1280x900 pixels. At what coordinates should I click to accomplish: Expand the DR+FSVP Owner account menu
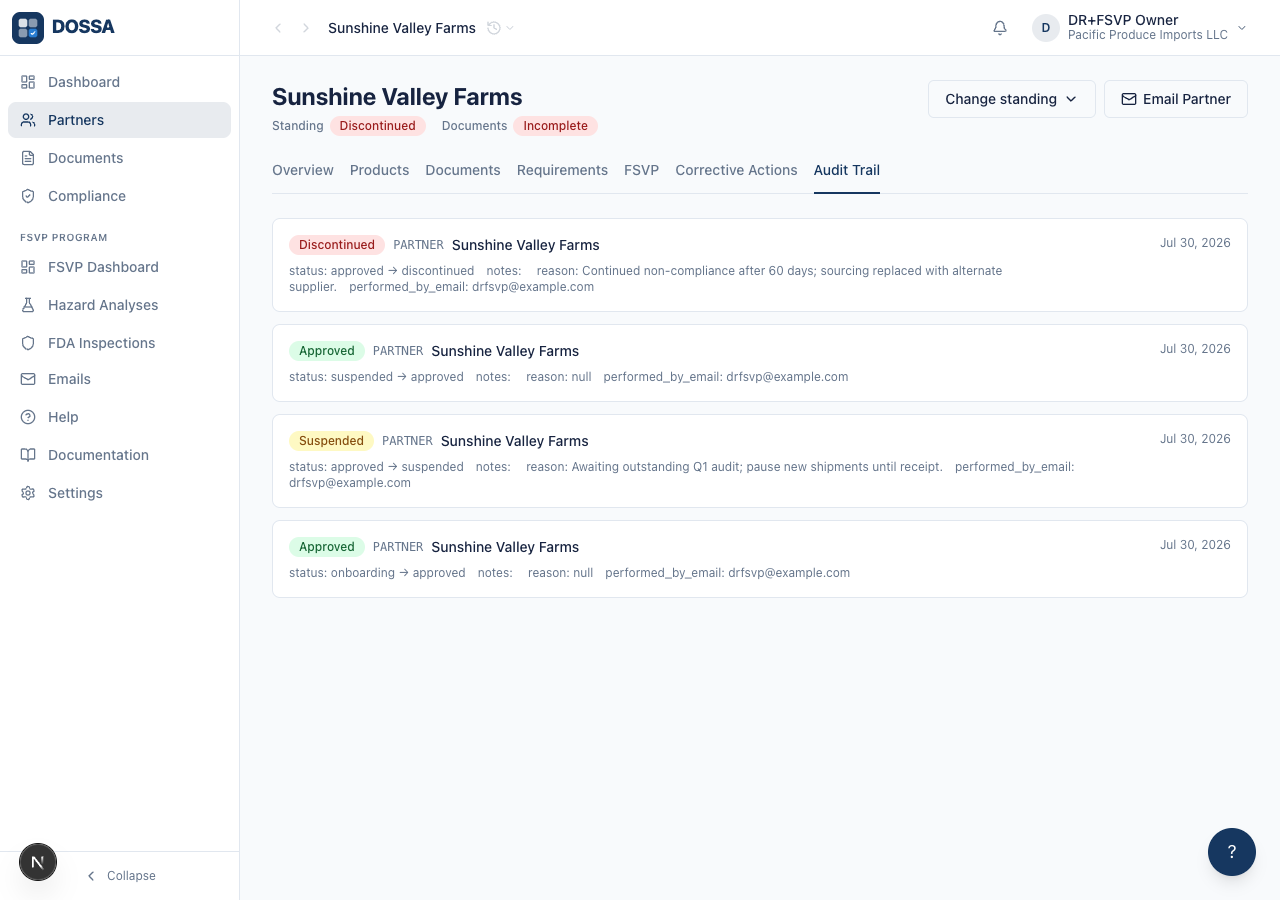click(1140, 28)
